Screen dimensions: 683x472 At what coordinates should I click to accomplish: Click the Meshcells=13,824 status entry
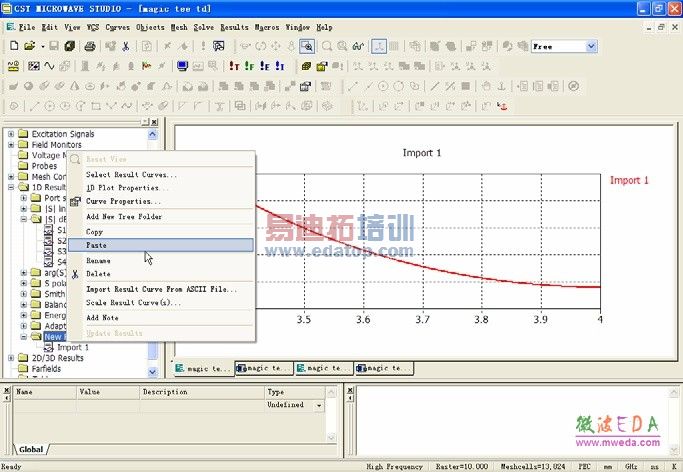pos(533,466)
